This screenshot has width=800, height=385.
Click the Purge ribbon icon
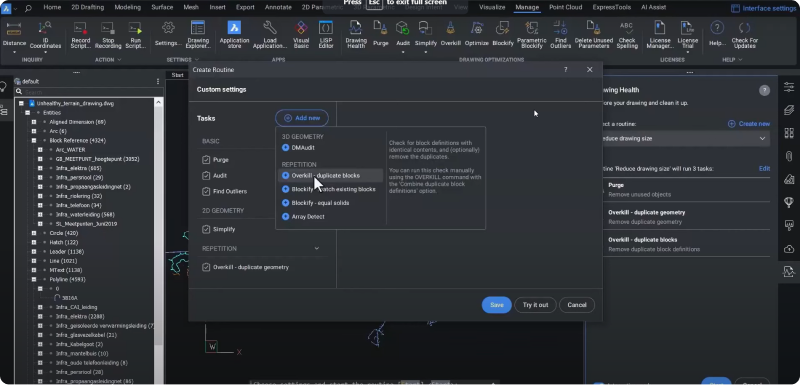(381, 34)
